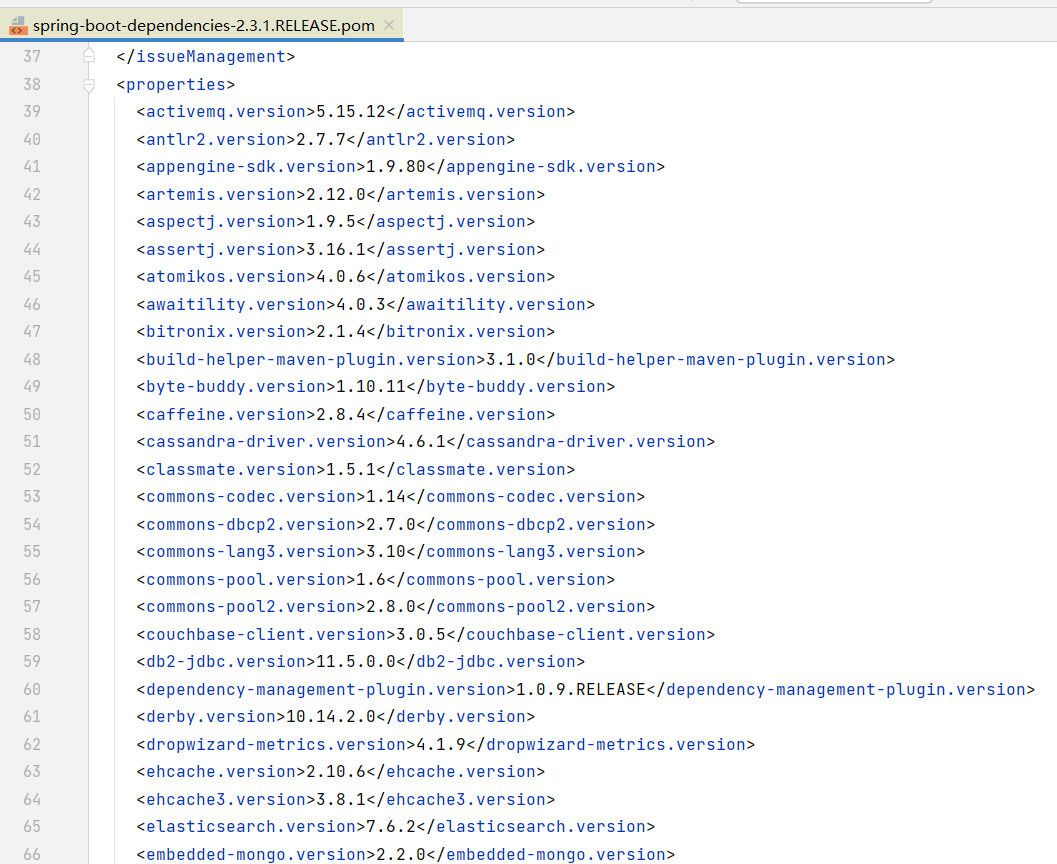Click the issueManagement closing fold marker
The width and height of the screenshot is (1057, 864).
click(88, 56)
